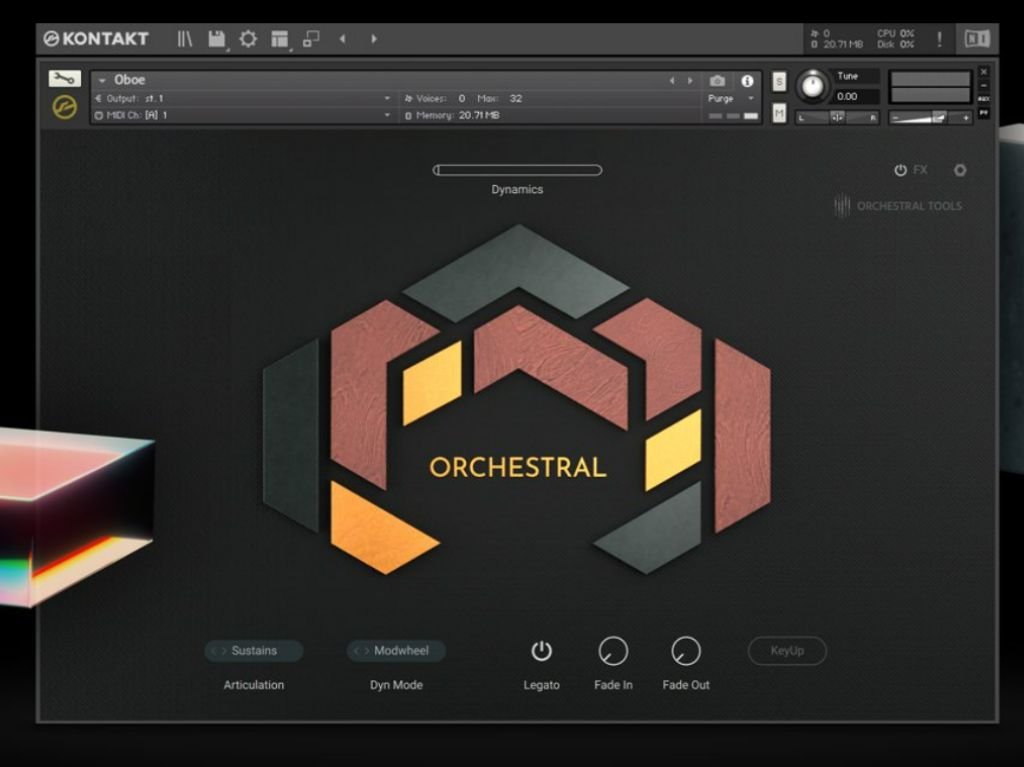The image size is (1024, 767).
Task: Toggle the KeyUp button
Action: tap(787, 651)
